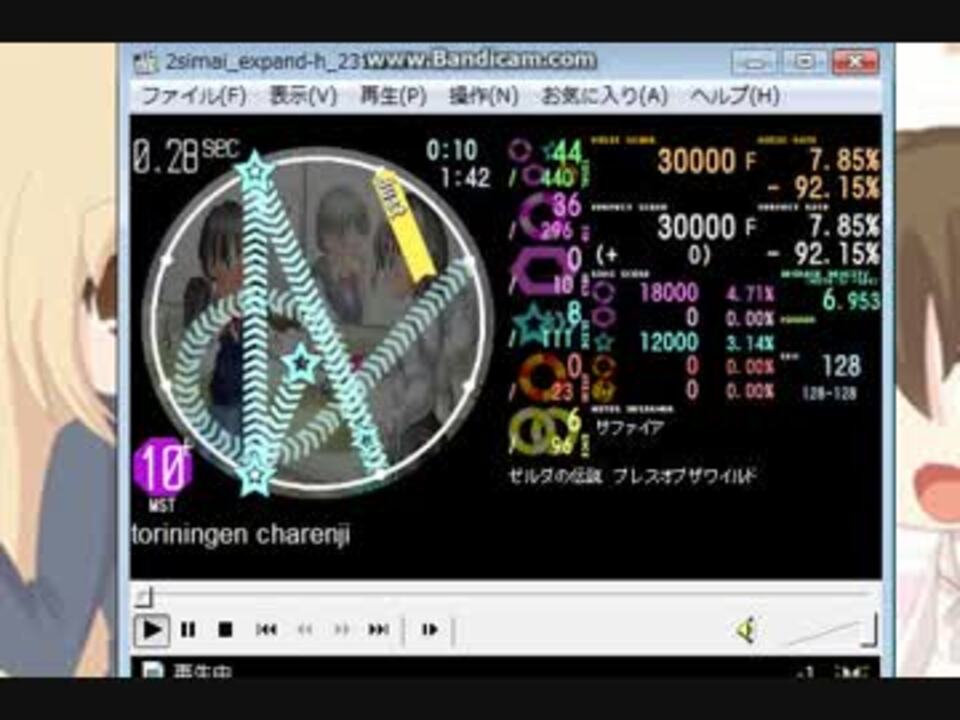This screenshot has height=720, width=960.
Task: Pause the video playback
Action: point(188,629)
